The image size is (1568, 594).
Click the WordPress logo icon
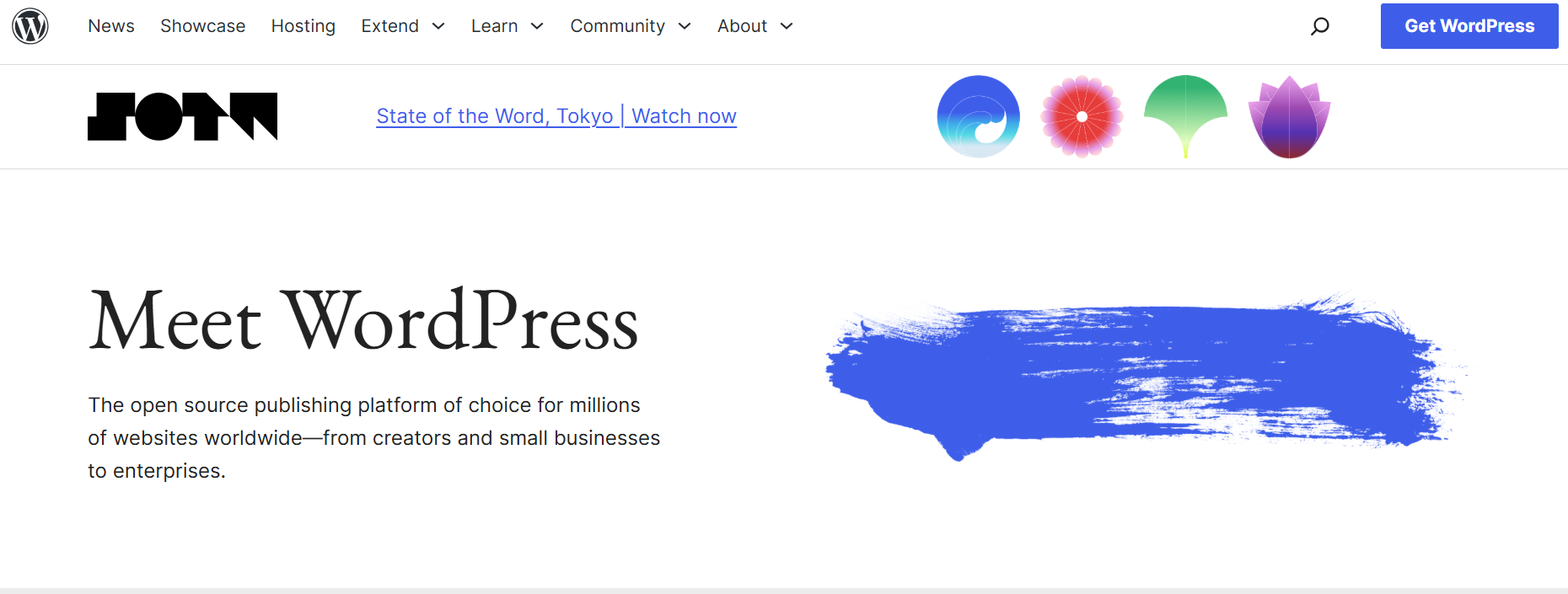[x=30, y=26]
